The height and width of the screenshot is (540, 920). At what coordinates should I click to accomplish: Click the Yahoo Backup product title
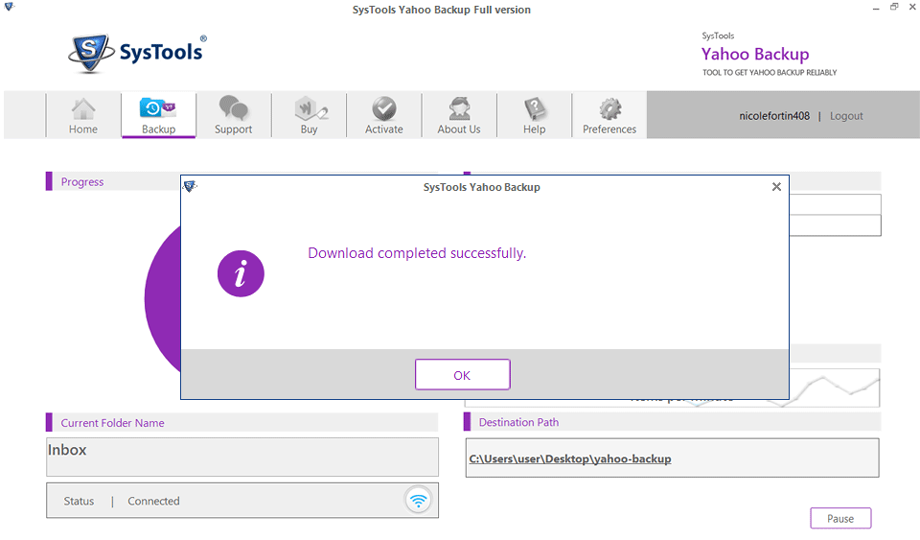755,54
